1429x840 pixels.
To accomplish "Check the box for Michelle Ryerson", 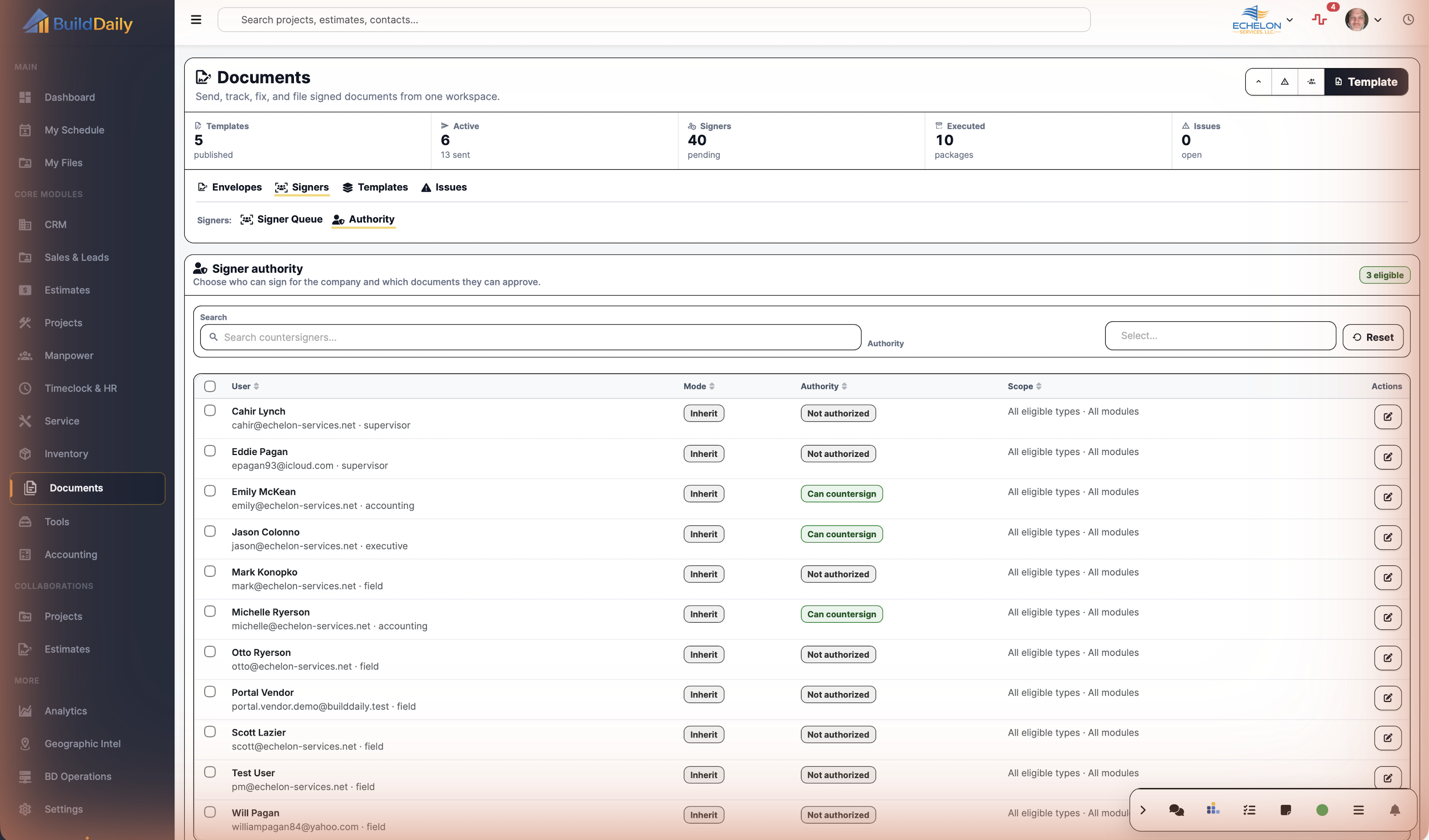I will 210,612.
